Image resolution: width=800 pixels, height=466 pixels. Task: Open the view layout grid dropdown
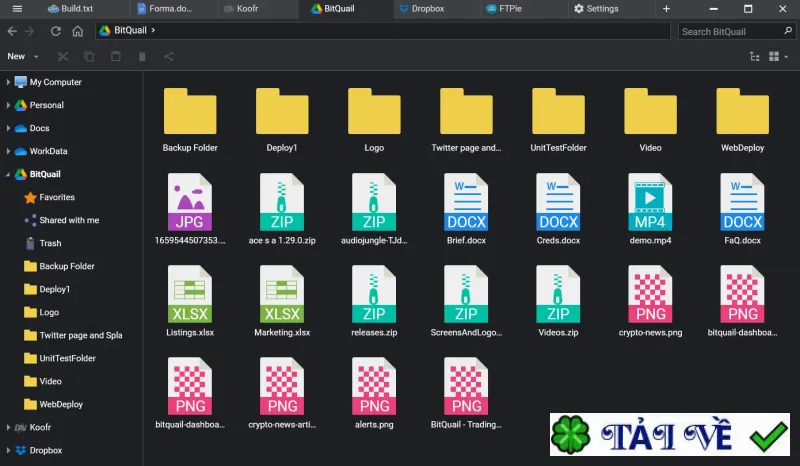(x=778, y=57)
